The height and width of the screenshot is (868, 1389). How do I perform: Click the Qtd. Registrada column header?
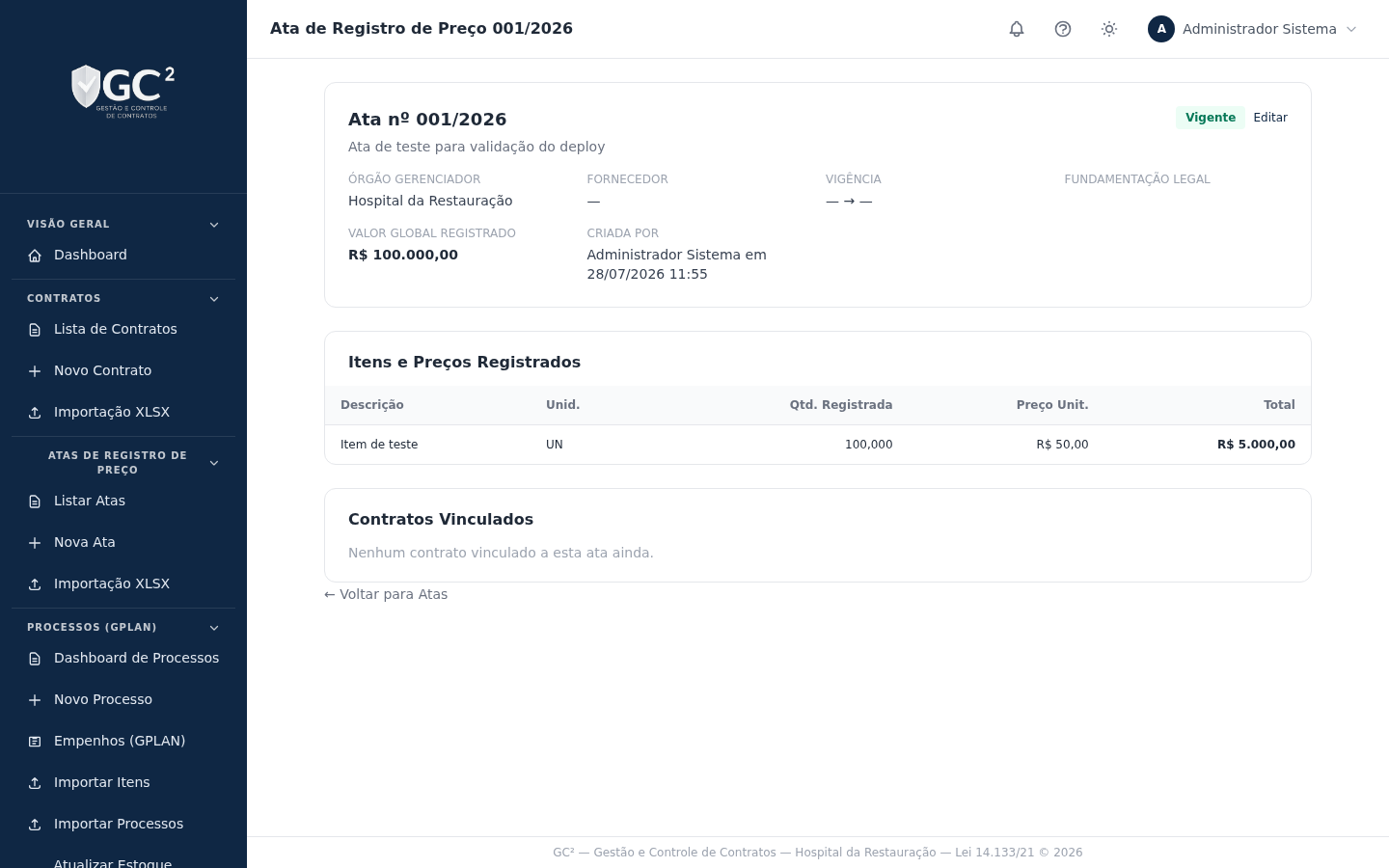[841, 405]
